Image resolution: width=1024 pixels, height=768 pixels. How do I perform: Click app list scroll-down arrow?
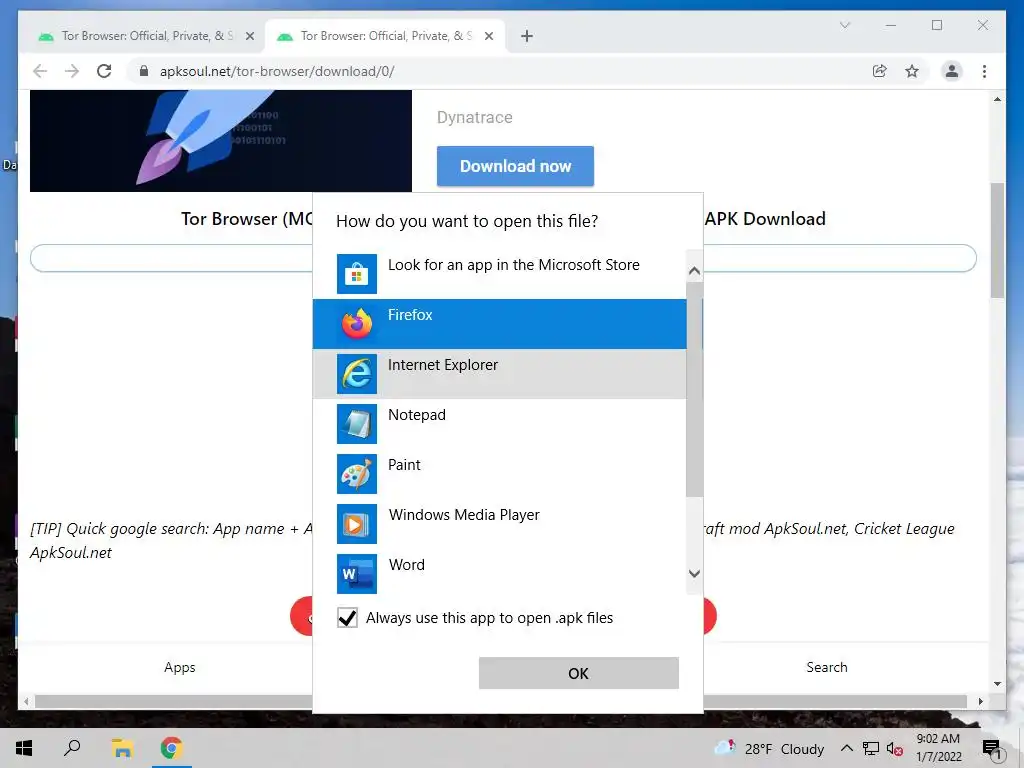(x=695, y=573)
